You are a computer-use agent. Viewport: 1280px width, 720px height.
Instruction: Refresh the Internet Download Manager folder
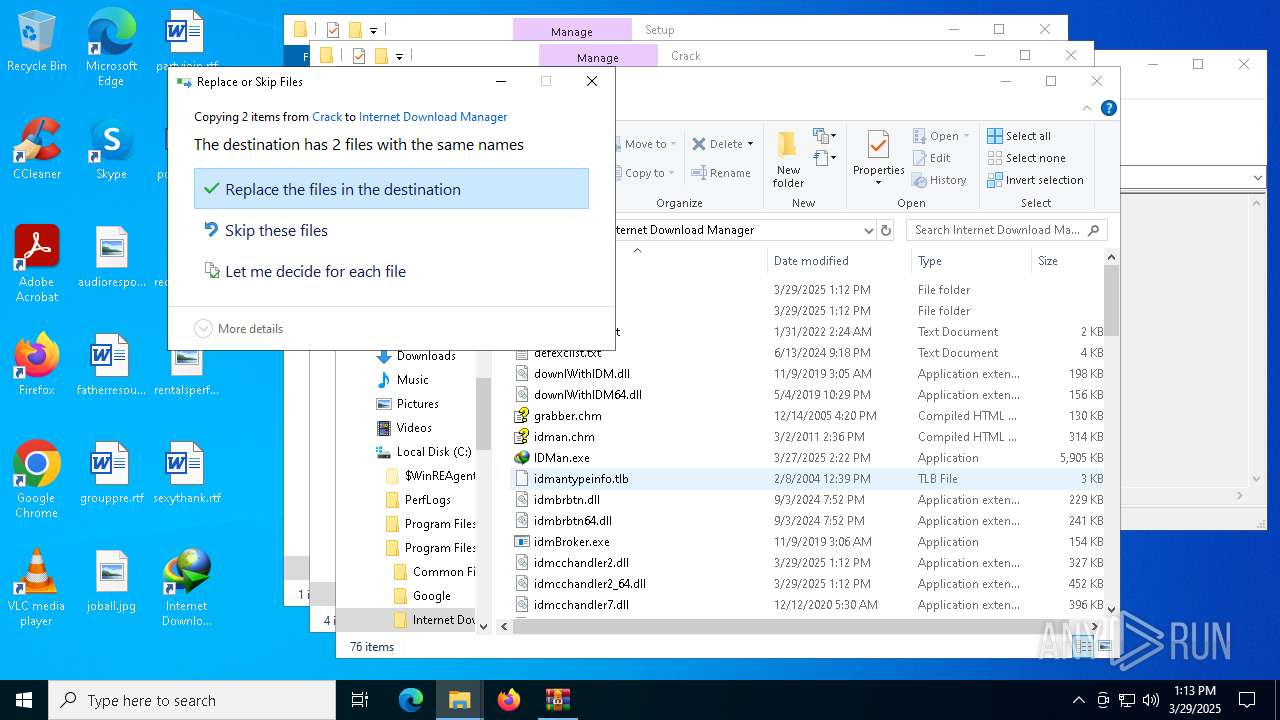885,230
